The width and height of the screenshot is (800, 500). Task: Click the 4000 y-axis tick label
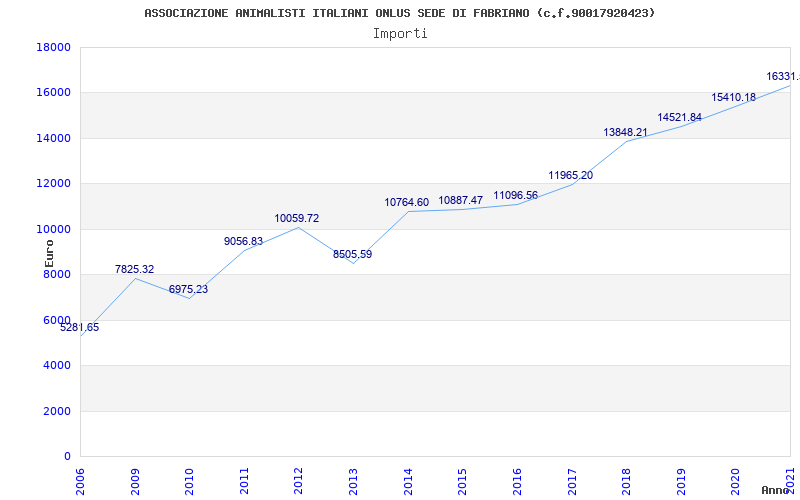point(57,366)
